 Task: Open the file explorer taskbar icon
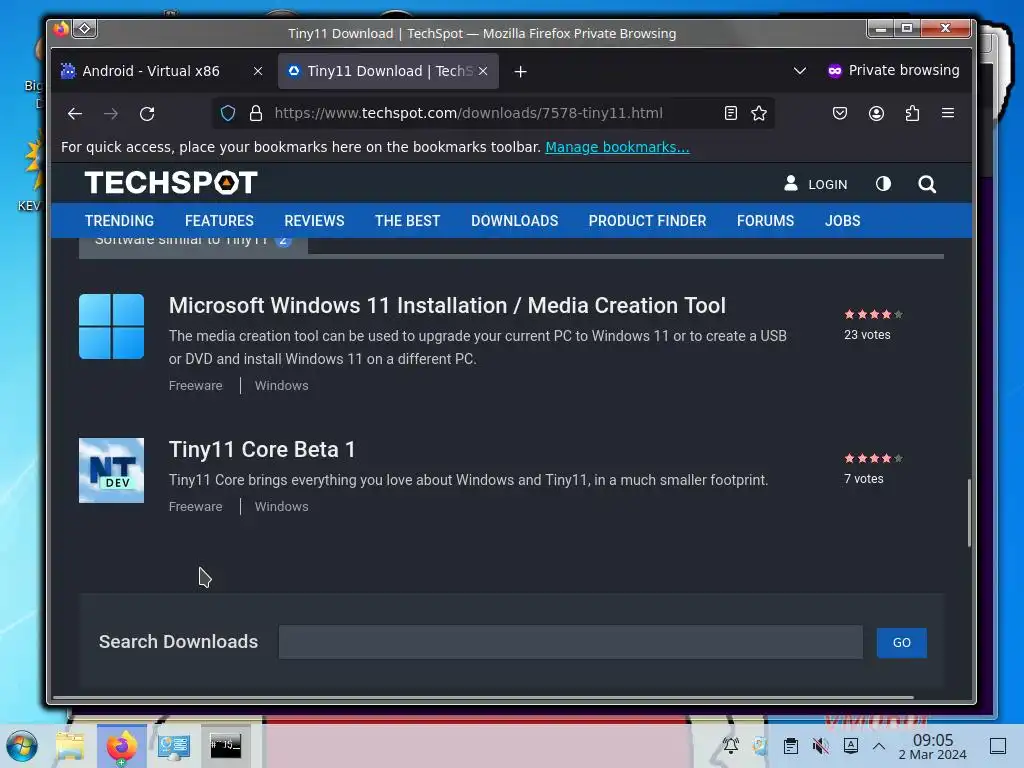pos(69,746)
